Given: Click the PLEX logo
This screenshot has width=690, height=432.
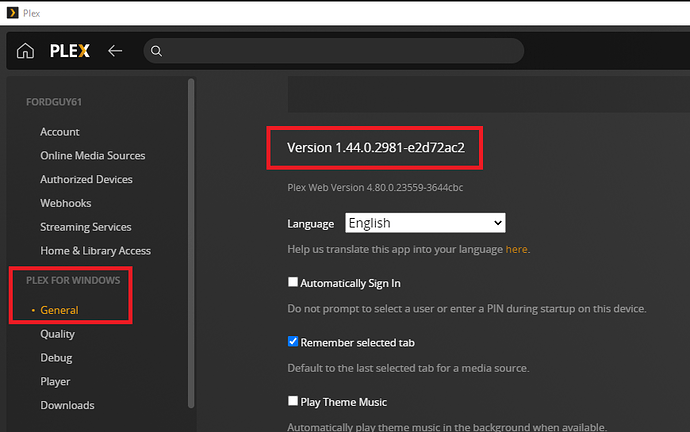Looking at the screenshot, I should [x=70, y=51].
